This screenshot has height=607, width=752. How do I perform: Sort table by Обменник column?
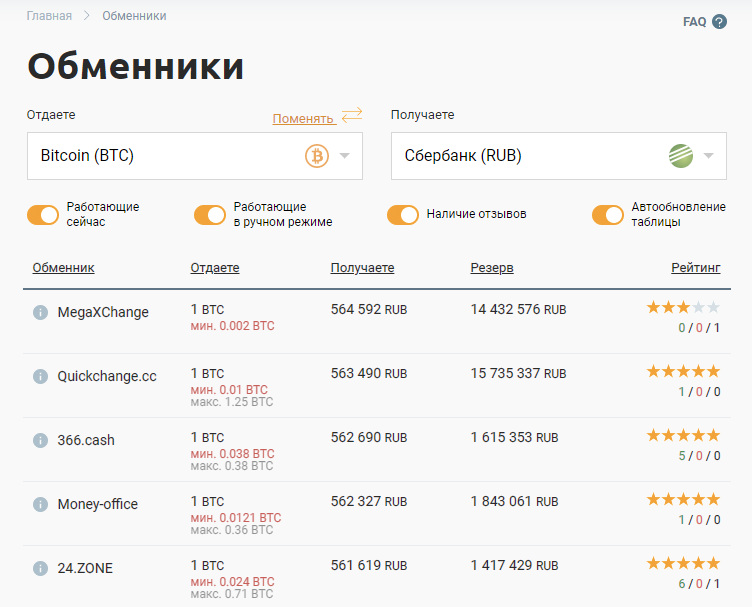(x=63, y=268)
